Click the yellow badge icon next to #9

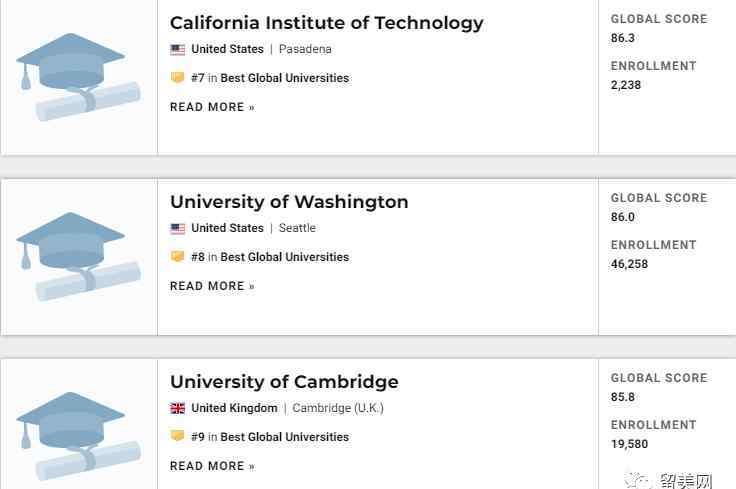pyautogui.click(x=177, y=436)
